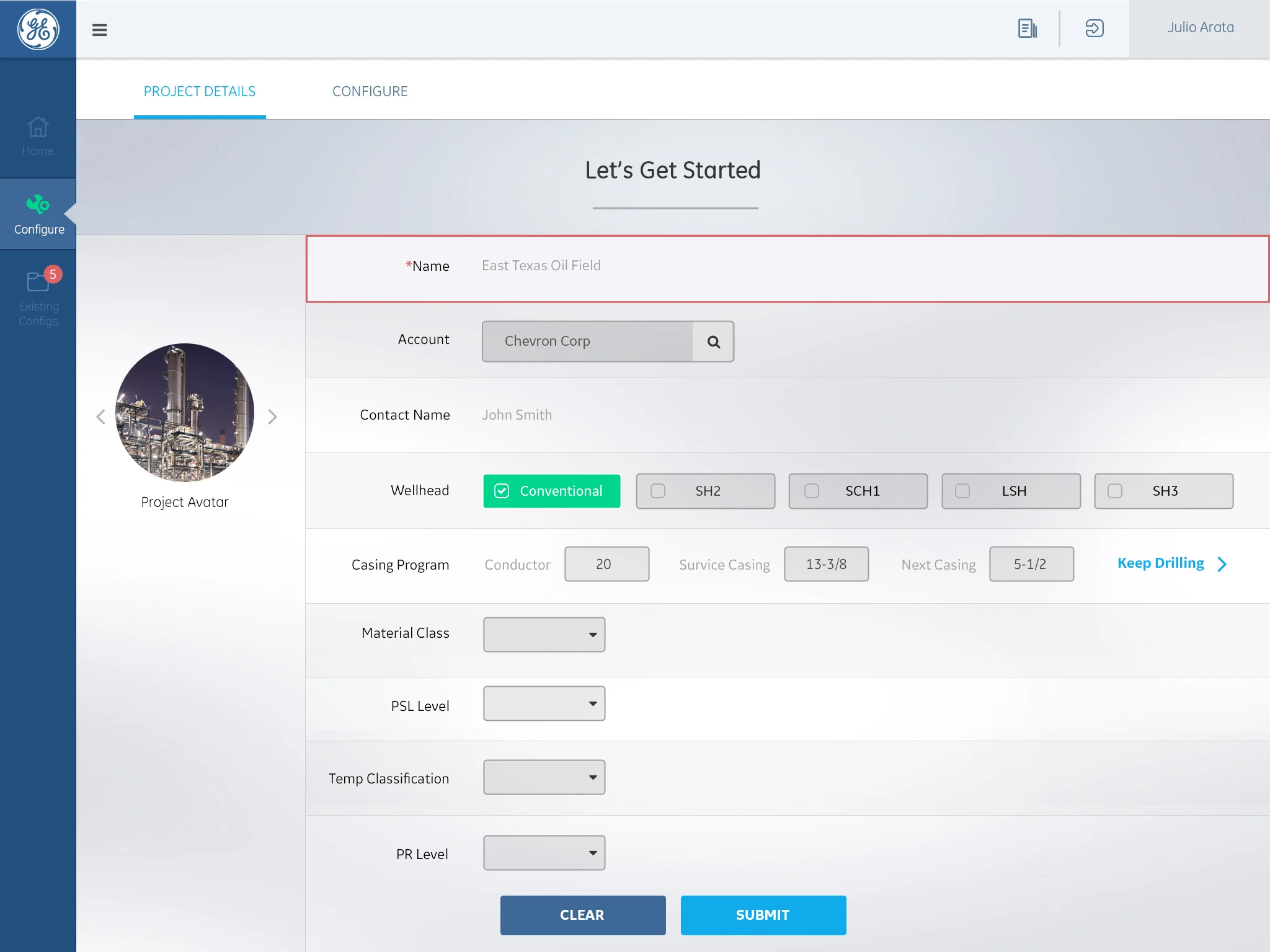Open the hamburger menu icon
The image size is (1270, 952).
99,30
